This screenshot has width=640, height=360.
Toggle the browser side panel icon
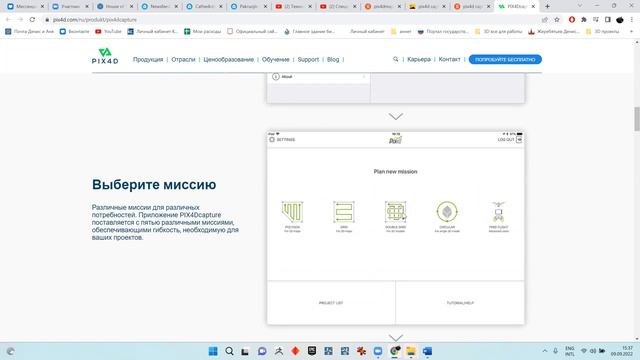point(608,20)
